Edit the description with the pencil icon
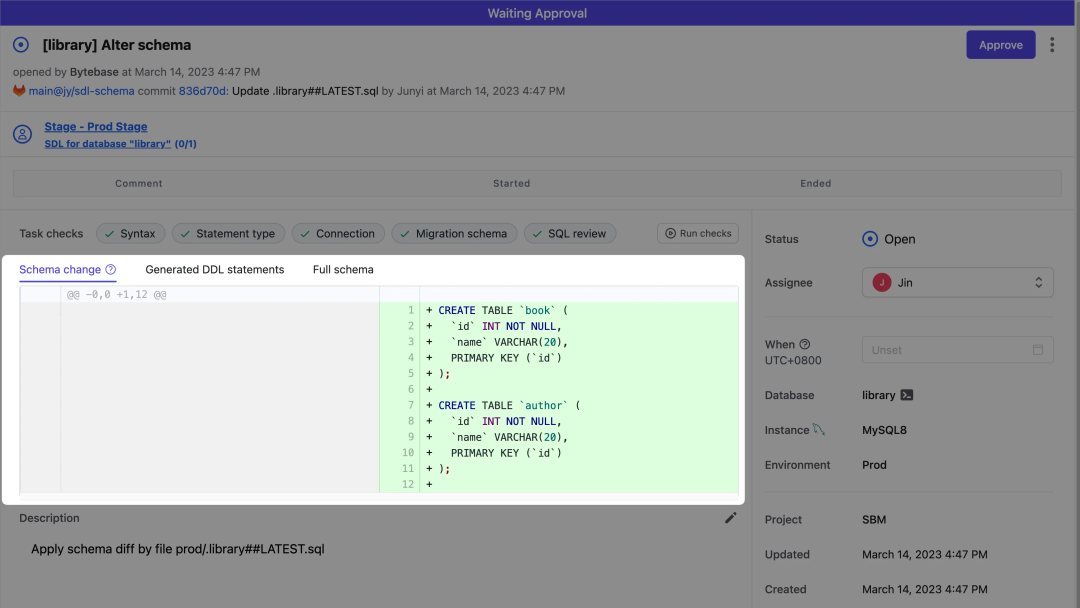Image resolution: width=1080 pixels, height=608 pixels. click(730, 518)
